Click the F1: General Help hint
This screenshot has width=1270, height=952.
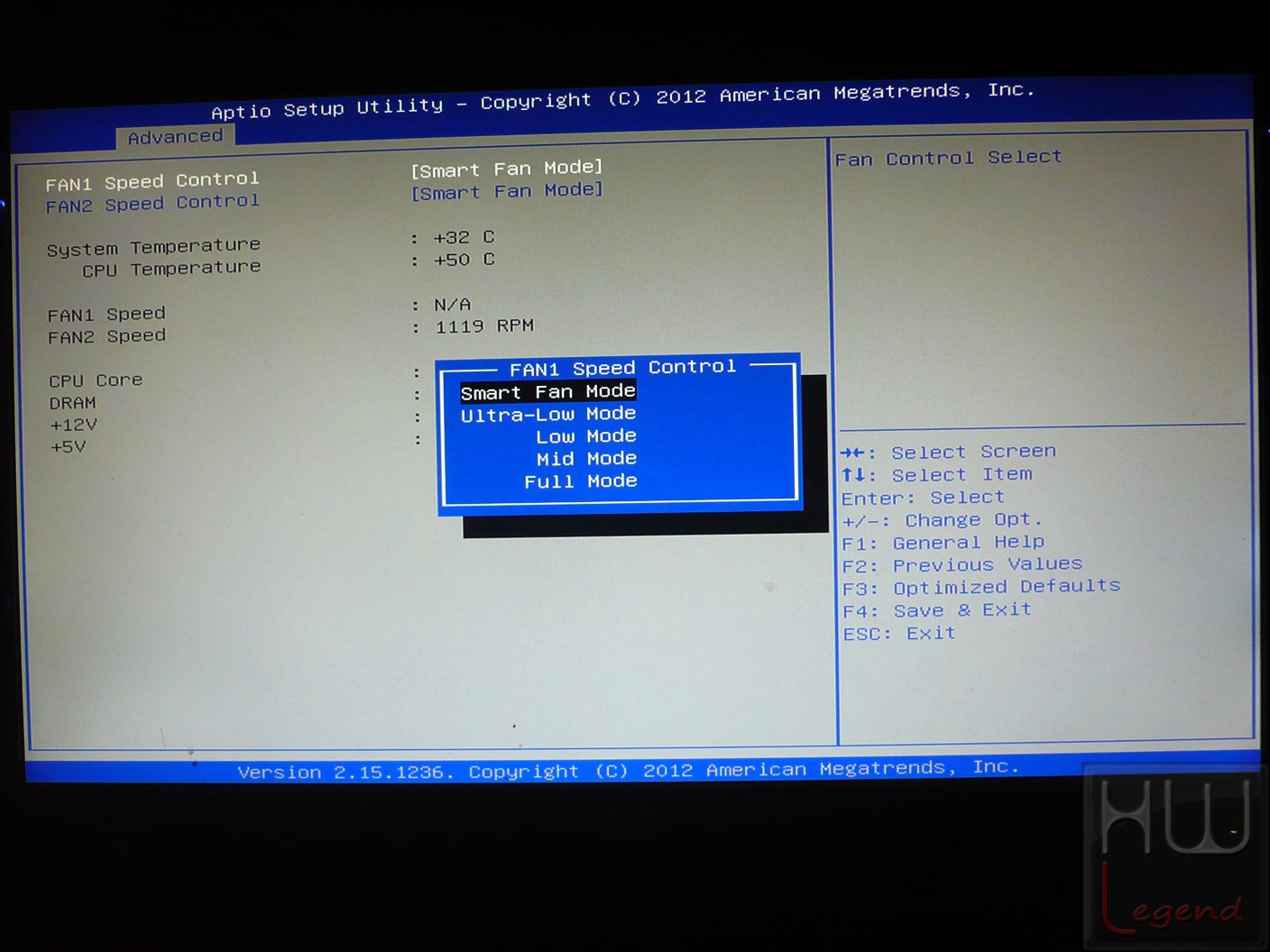(x=943, y=543)
